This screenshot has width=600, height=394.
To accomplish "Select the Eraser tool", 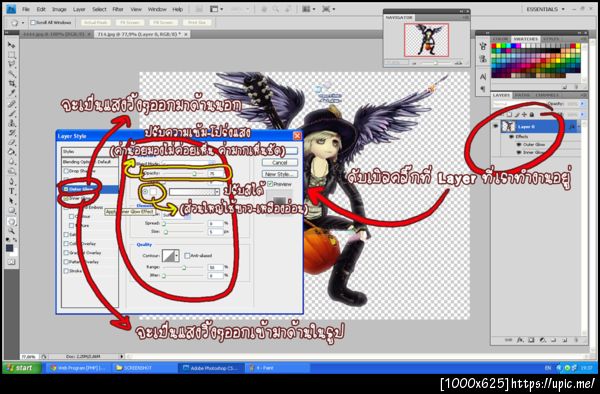I will click(x=11, y=142).
